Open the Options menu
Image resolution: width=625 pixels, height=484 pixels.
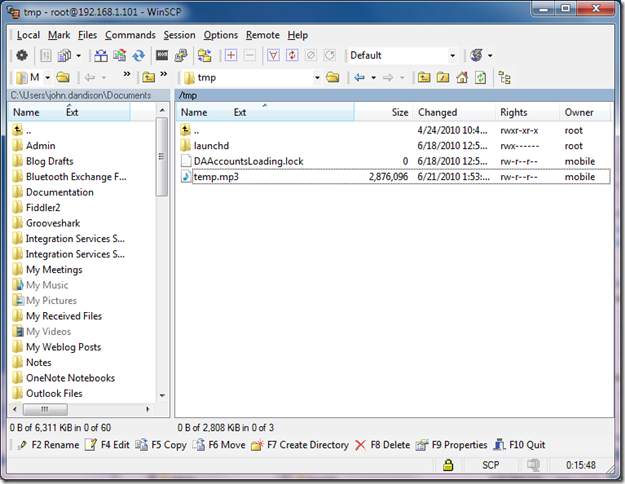point(220,35)
